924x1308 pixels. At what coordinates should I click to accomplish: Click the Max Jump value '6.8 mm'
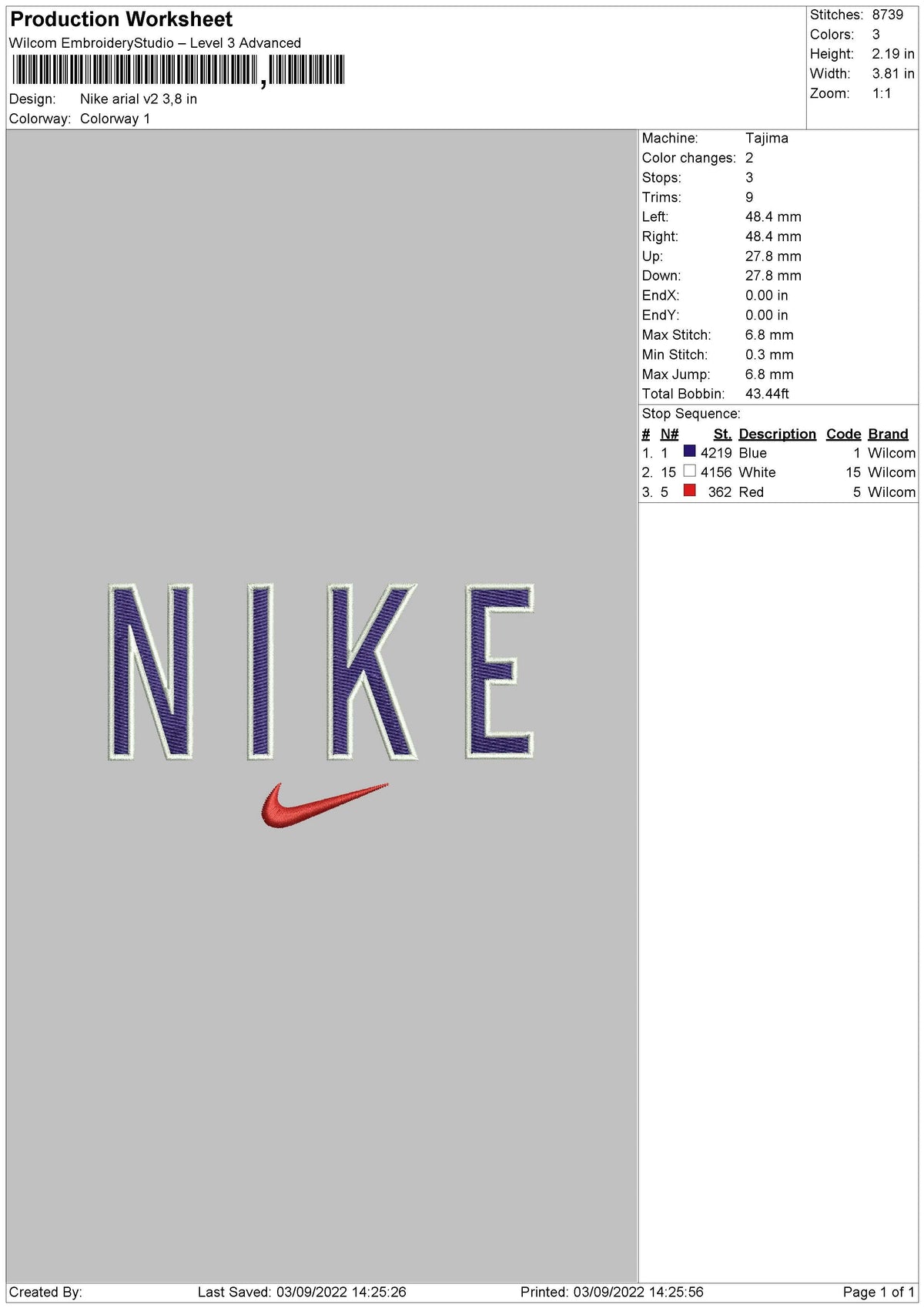[x=769, y=375]
